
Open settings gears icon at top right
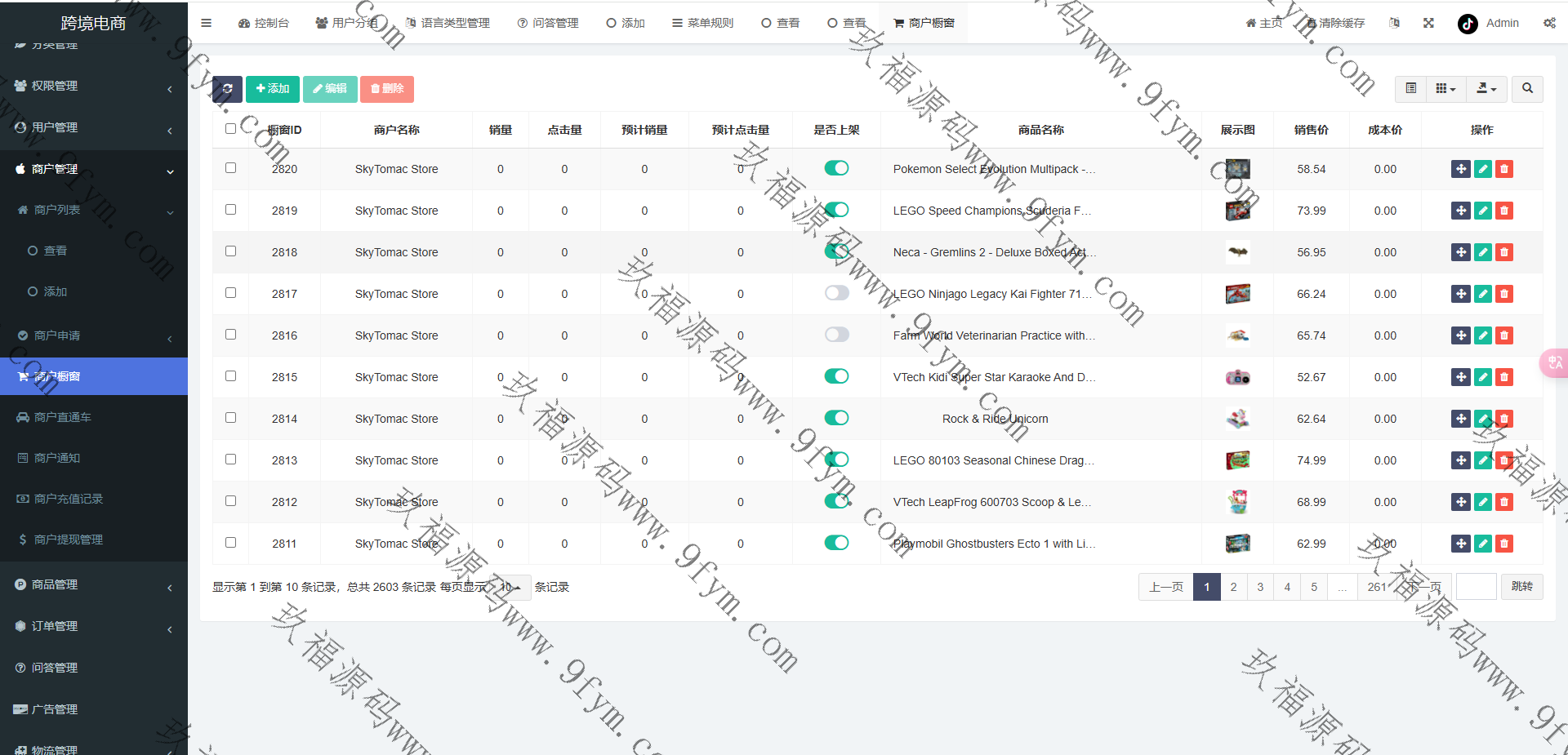click(1549, 23)
